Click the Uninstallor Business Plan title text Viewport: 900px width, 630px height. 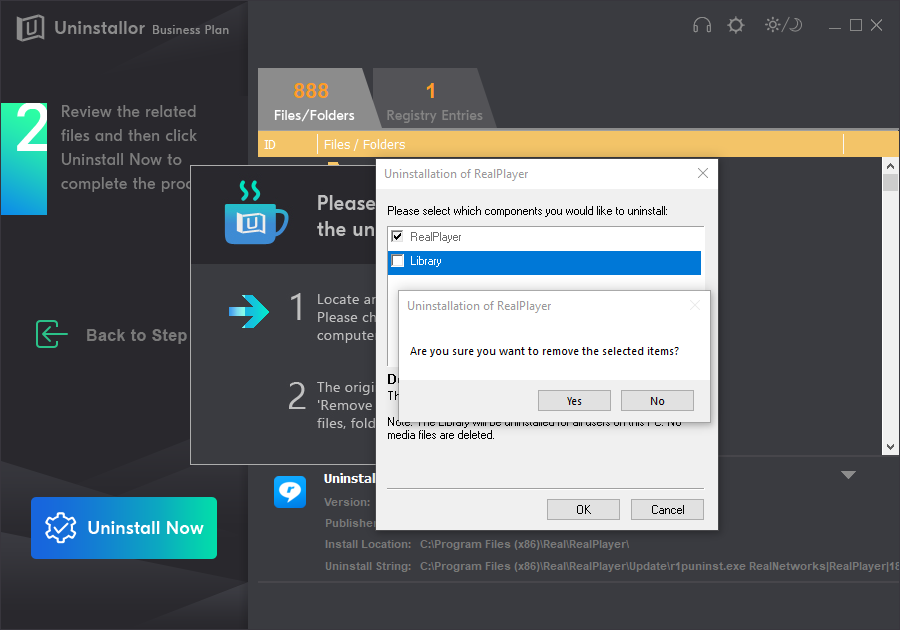point(141,28)
